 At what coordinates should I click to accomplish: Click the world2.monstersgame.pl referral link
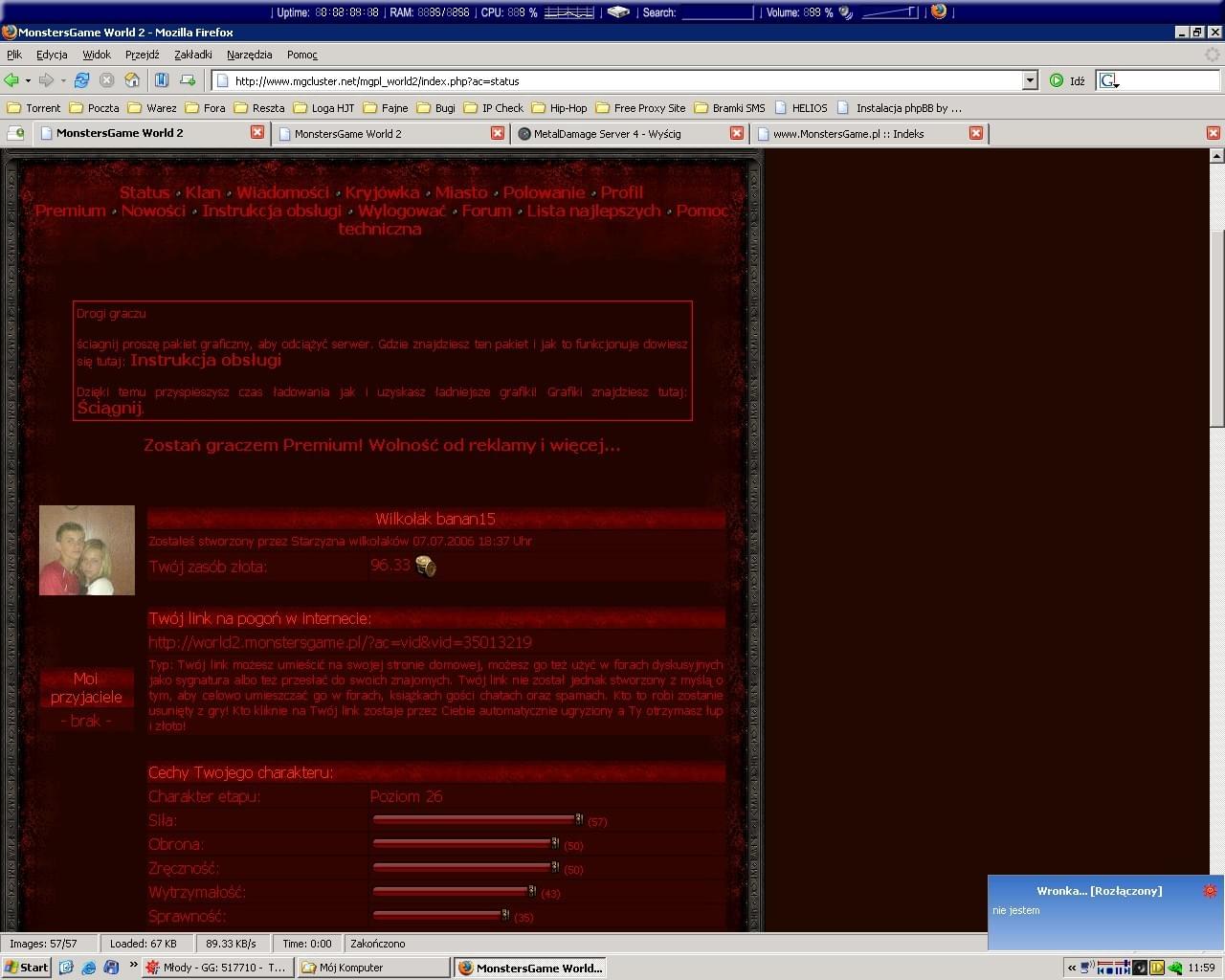(x=340, y=642)
